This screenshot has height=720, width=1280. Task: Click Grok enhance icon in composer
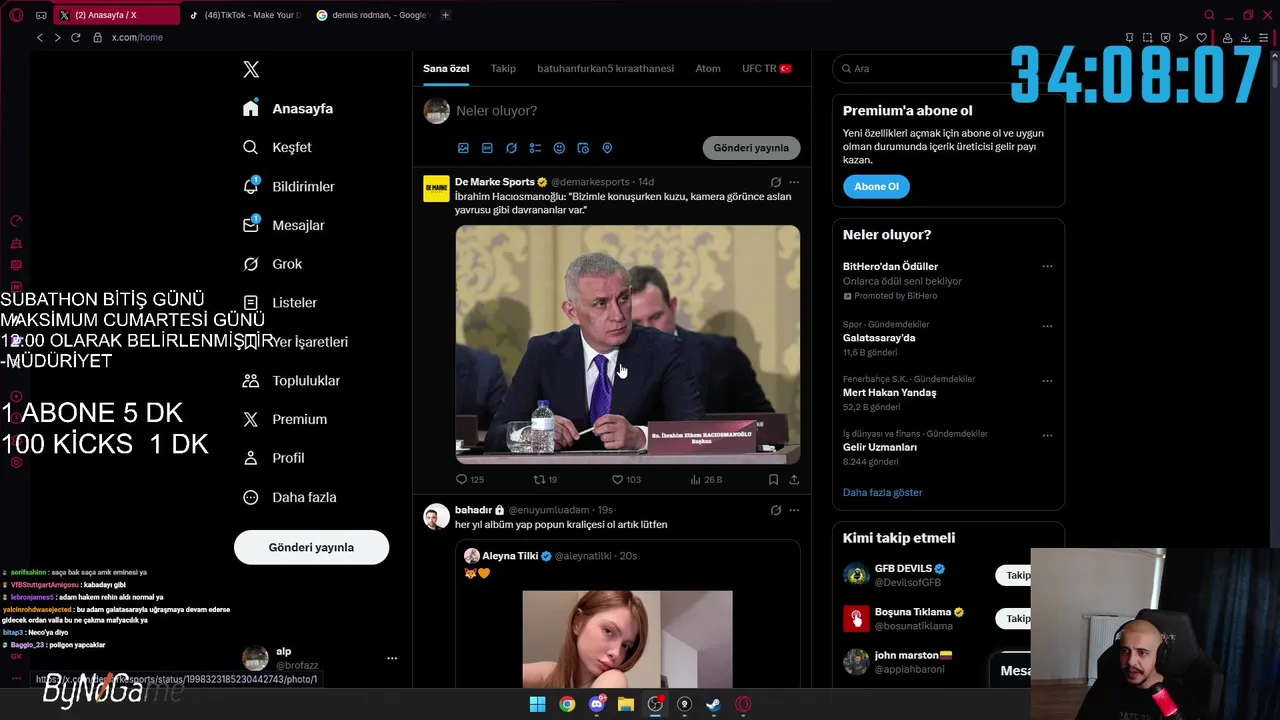(511, 148)
